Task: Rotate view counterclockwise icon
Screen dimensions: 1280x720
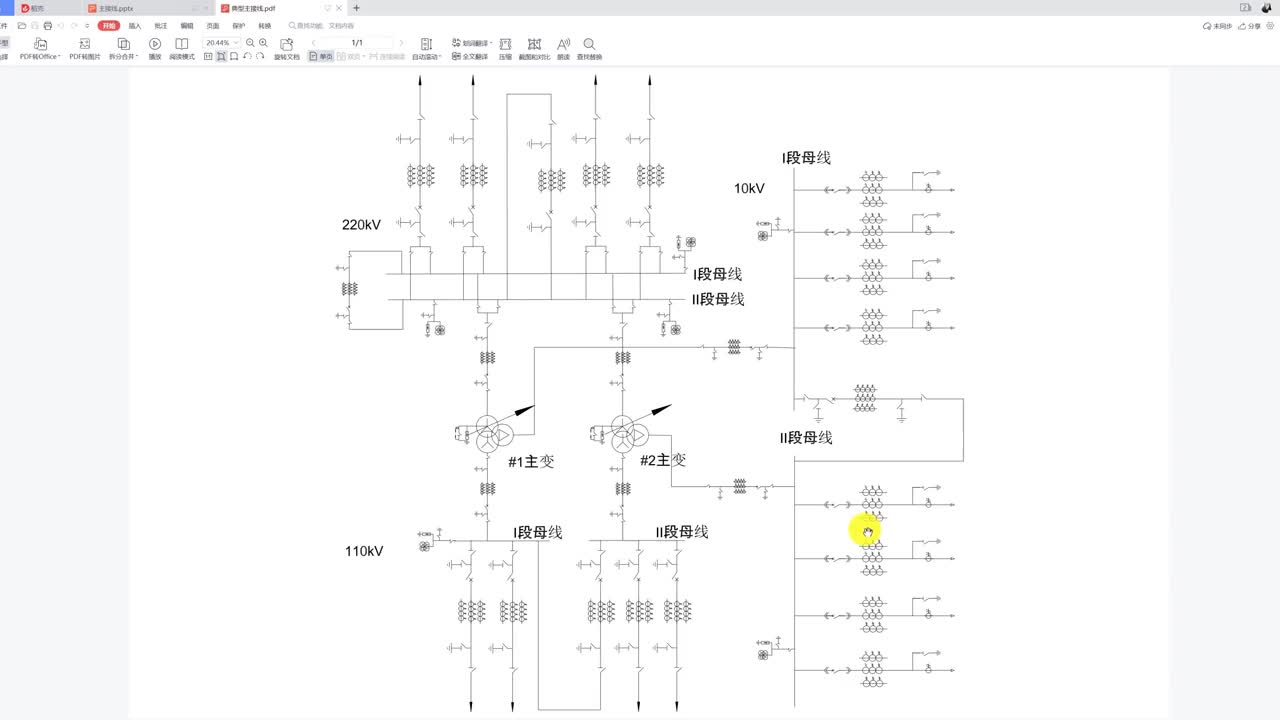Action: [x=247, y=57]
